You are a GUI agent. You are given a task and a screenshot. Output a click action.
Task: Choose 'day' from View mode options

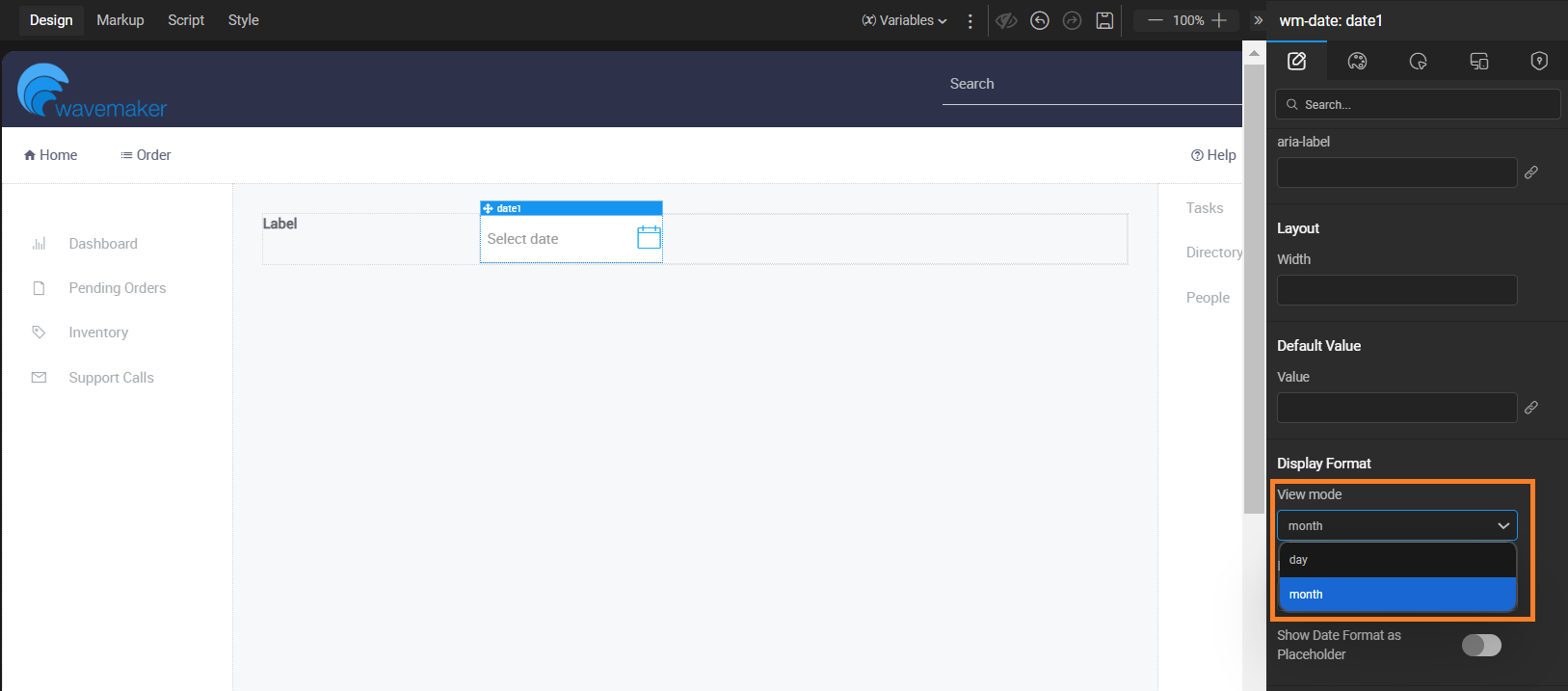(x=1396, y=560)
